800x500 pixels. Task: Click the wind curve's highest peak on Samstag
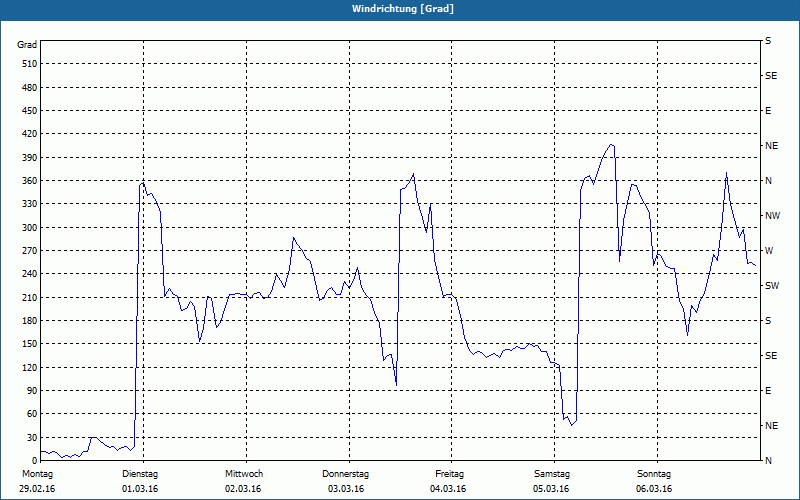pyautogui.click(x=611, y=145)
